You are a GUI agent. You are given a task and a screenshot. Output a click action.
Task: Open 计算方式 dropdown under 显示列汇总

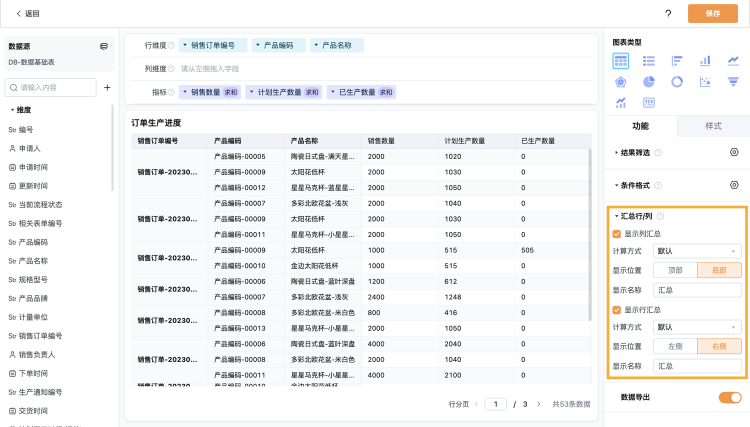coord(697,250)
